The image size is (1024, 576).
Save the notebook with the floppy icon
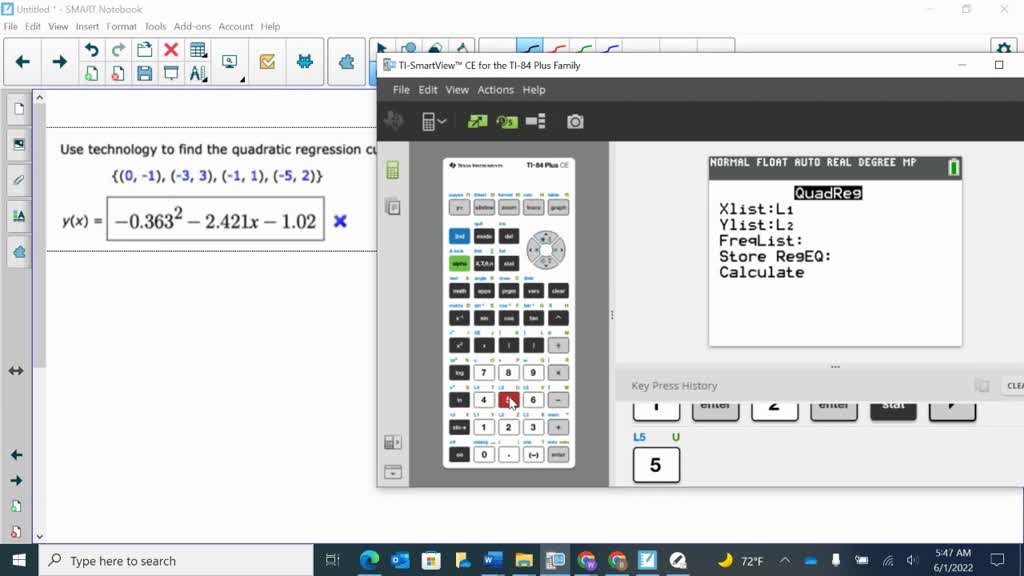point(144,73)
